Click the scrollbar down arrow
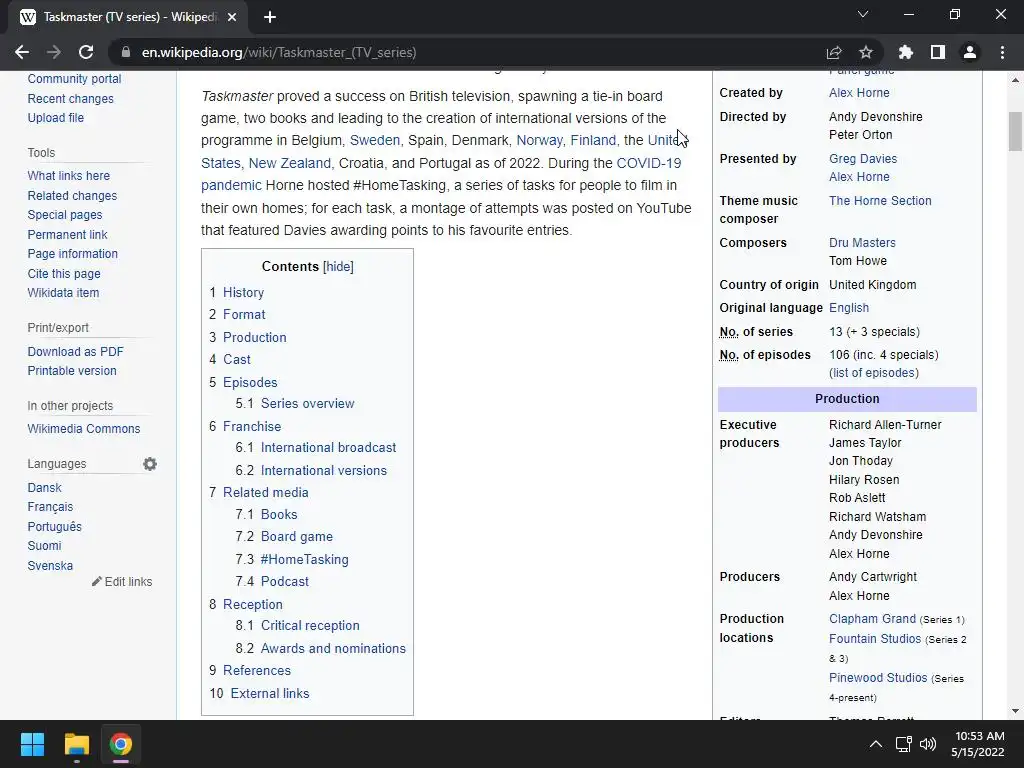 (1015, 711)
